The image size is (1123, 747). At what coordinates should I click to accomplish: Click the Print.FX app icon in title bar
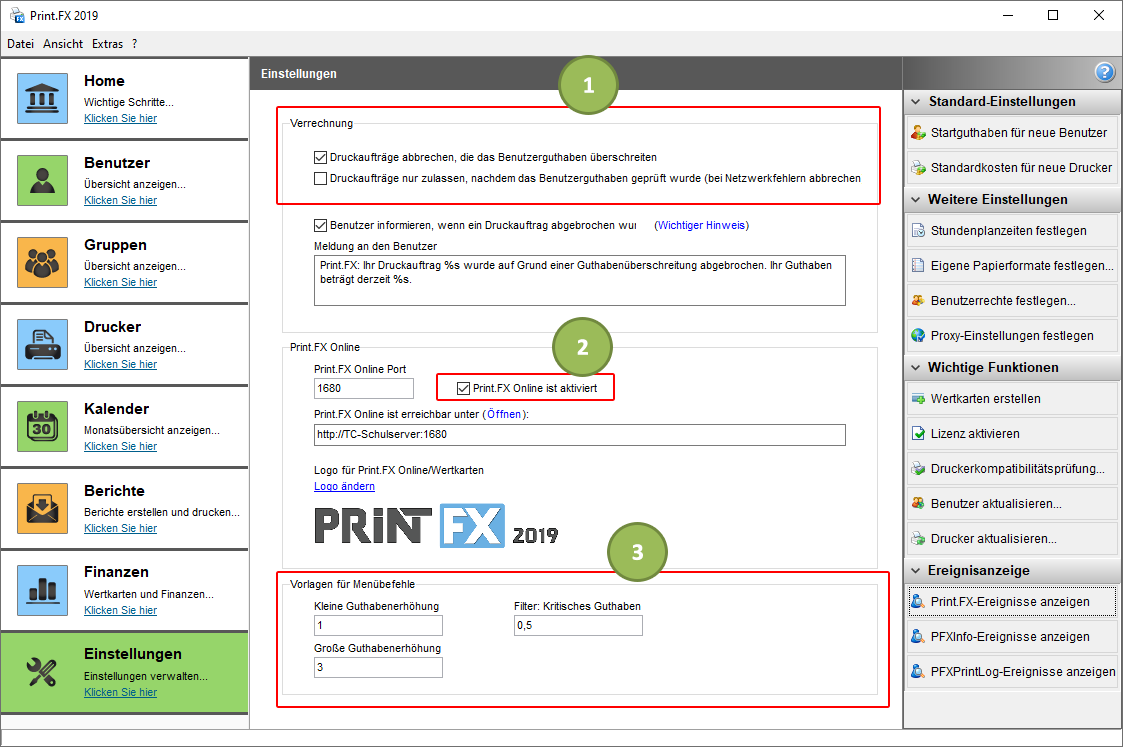coord(17,15)
